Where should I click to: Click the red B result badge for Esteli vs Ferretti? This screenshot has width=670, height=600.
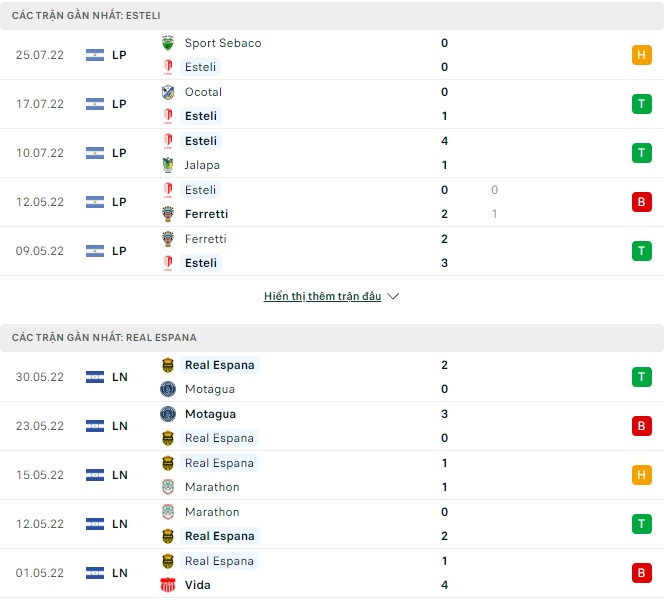tap(641, 202)
